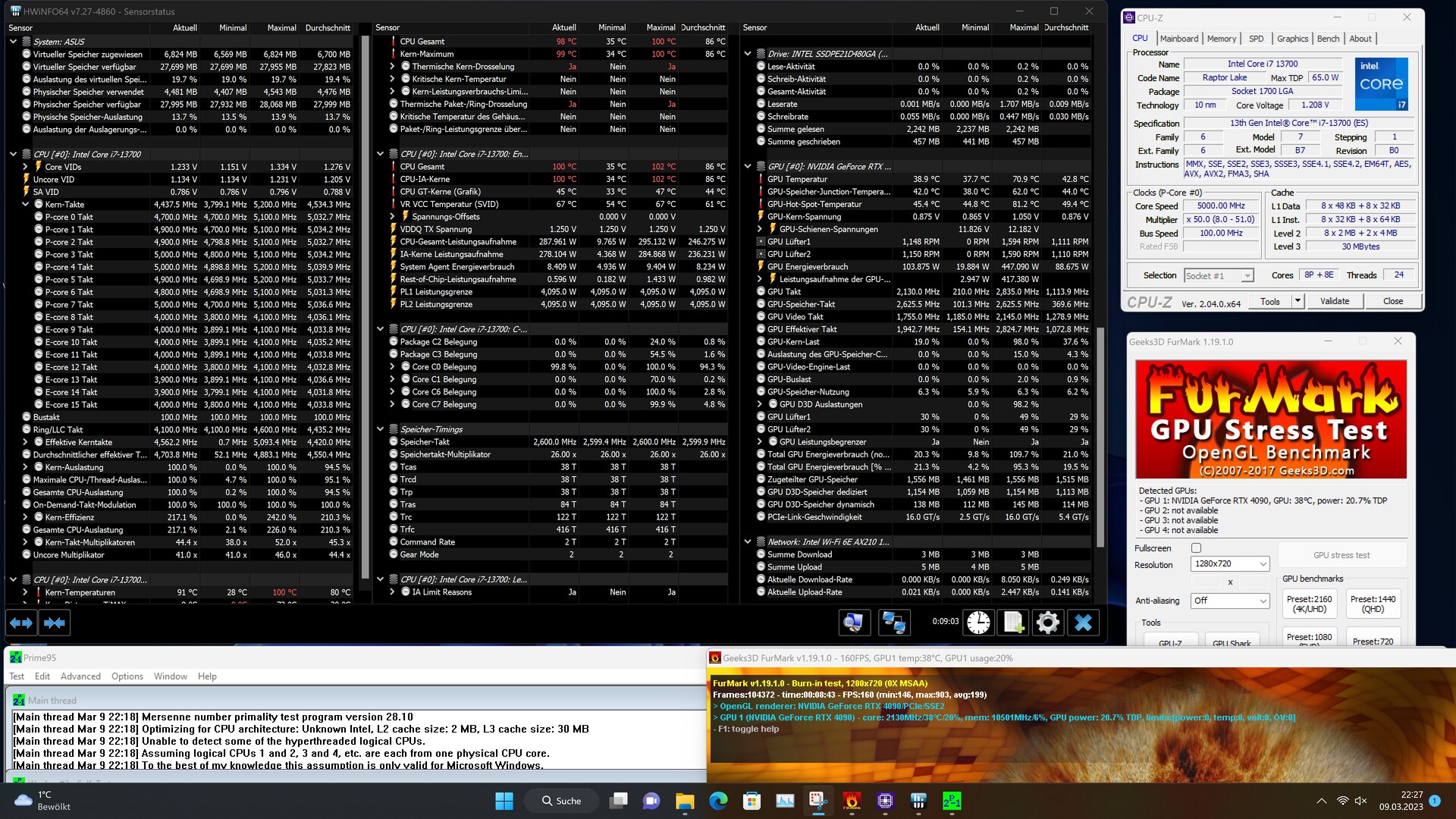Click the FurMark GPU Stress Test banner
Screen dimensions: 1456x819
tap(1271, 419)
